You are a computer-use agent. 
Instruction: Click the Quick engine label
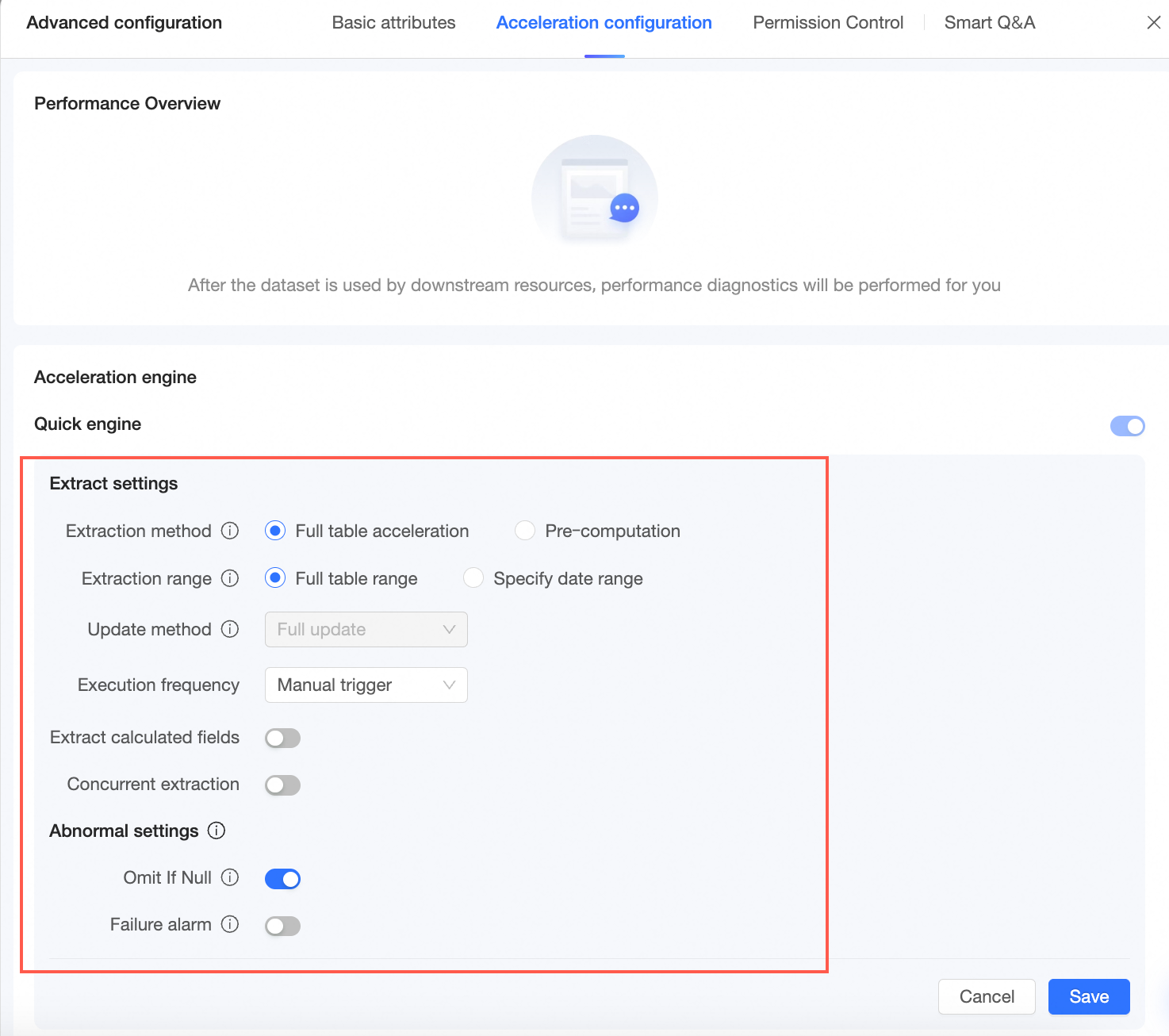click(x=87, y=424)
